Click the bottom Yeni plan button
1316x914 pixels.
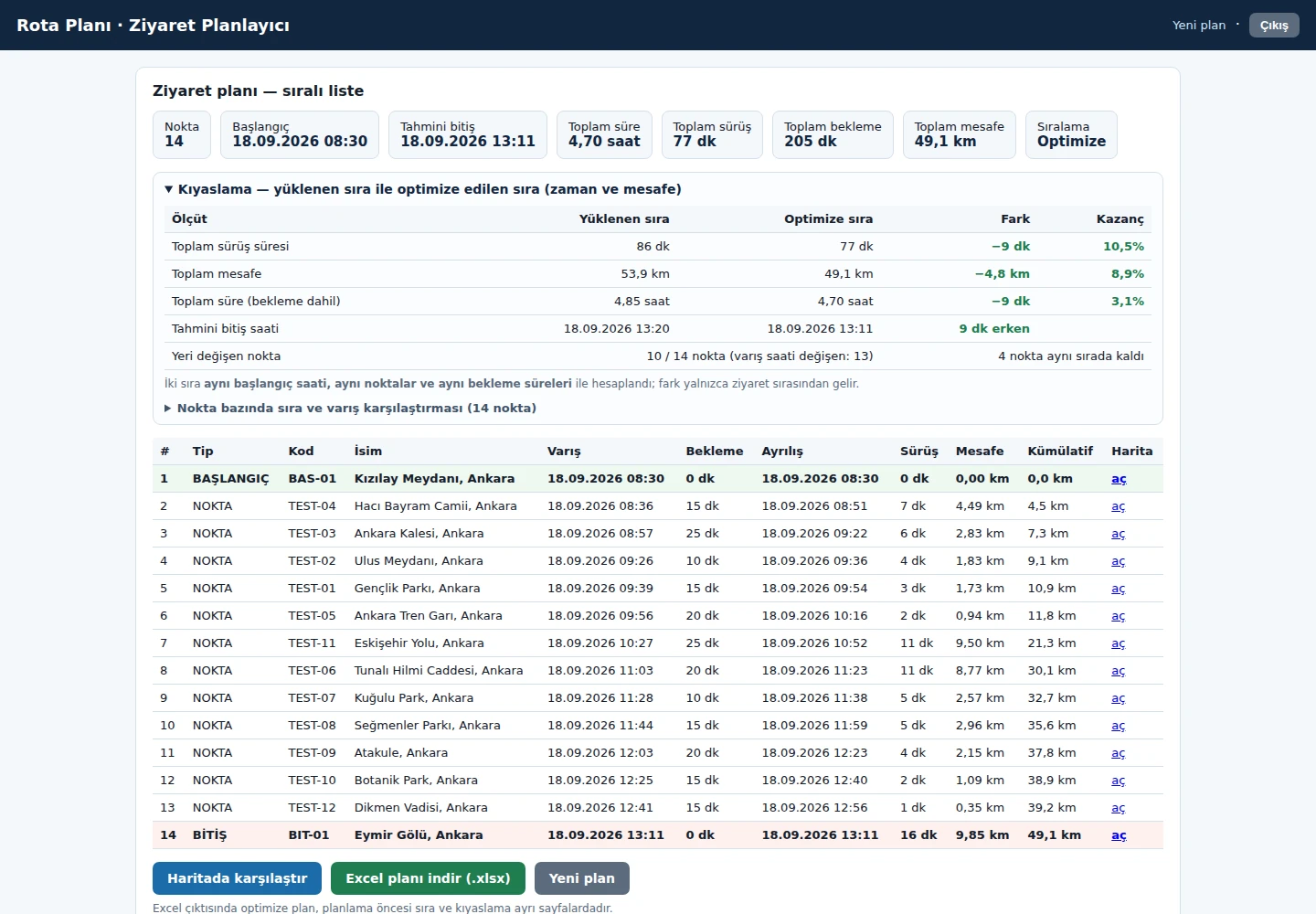(581, 878)
